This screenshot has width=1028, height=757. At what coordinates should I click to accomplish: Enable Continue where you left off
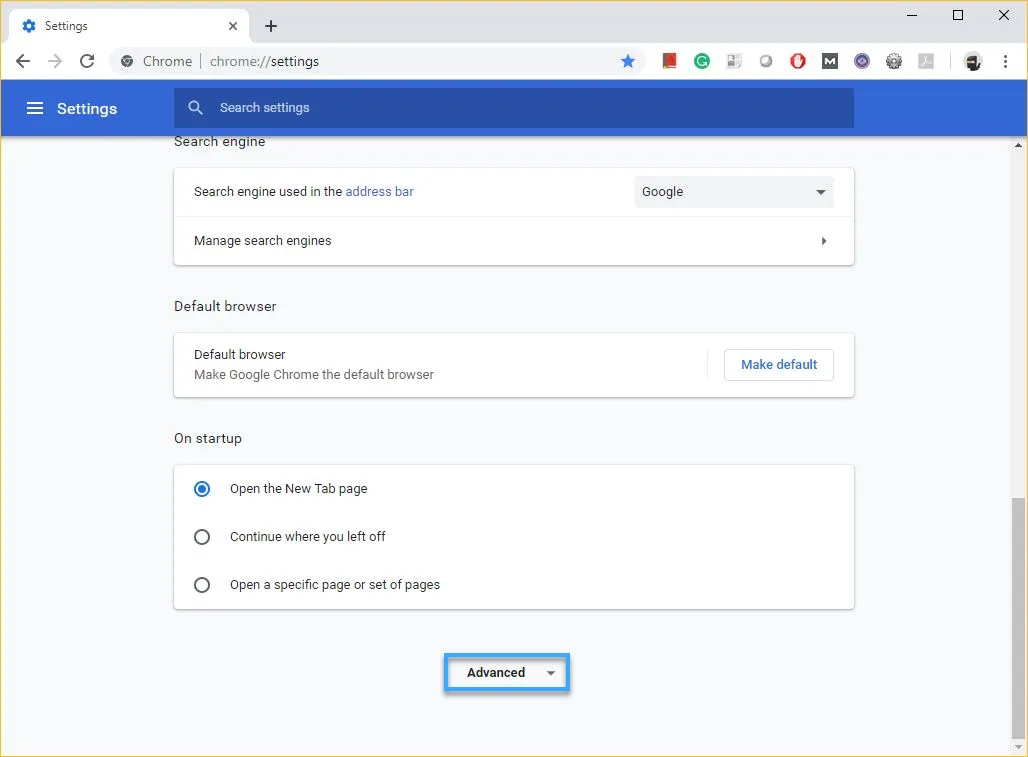tap(201, 537)
